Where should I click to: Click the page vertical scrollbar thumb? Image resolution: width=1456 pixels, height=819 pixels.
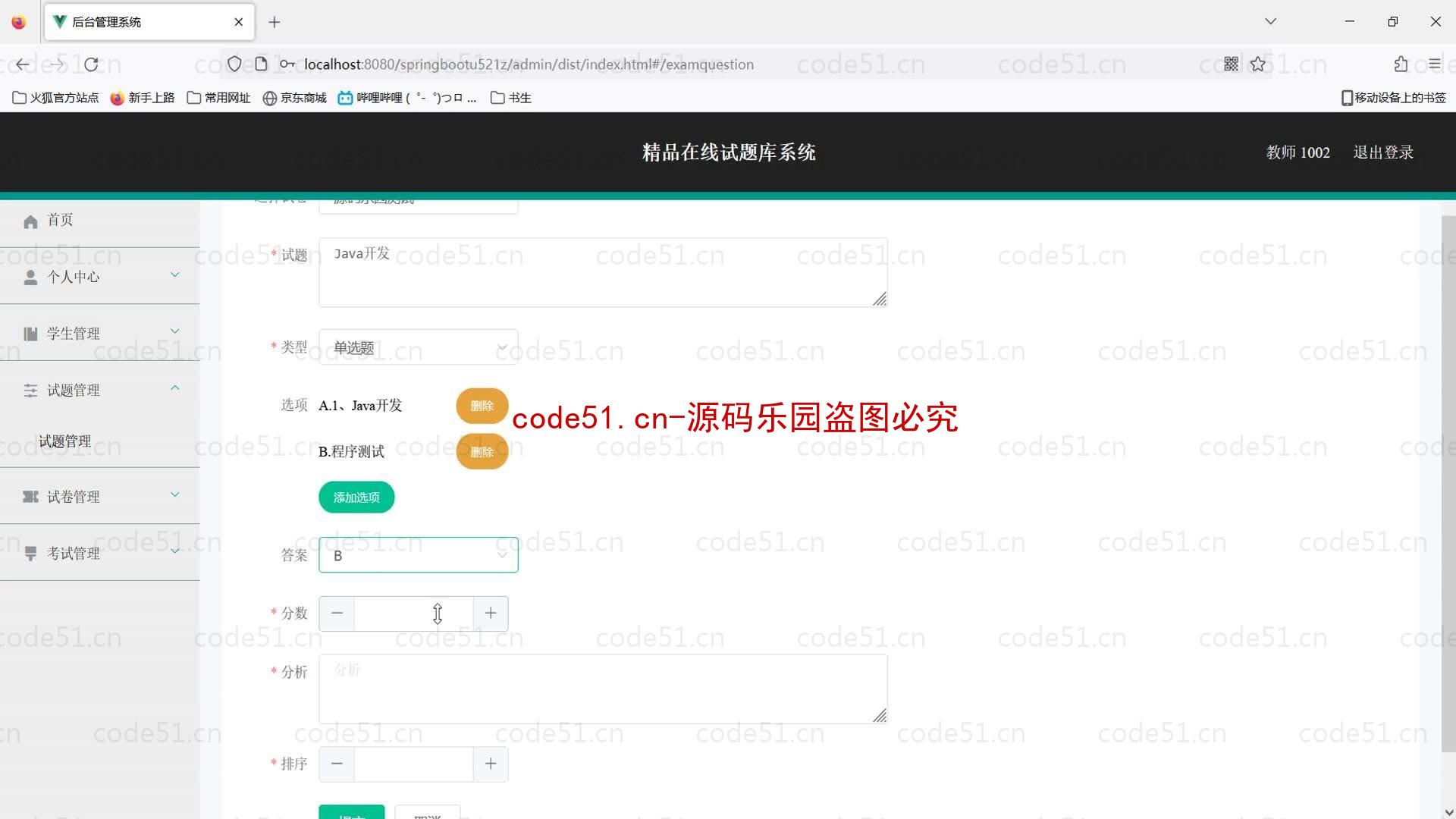coord(1448,483)
